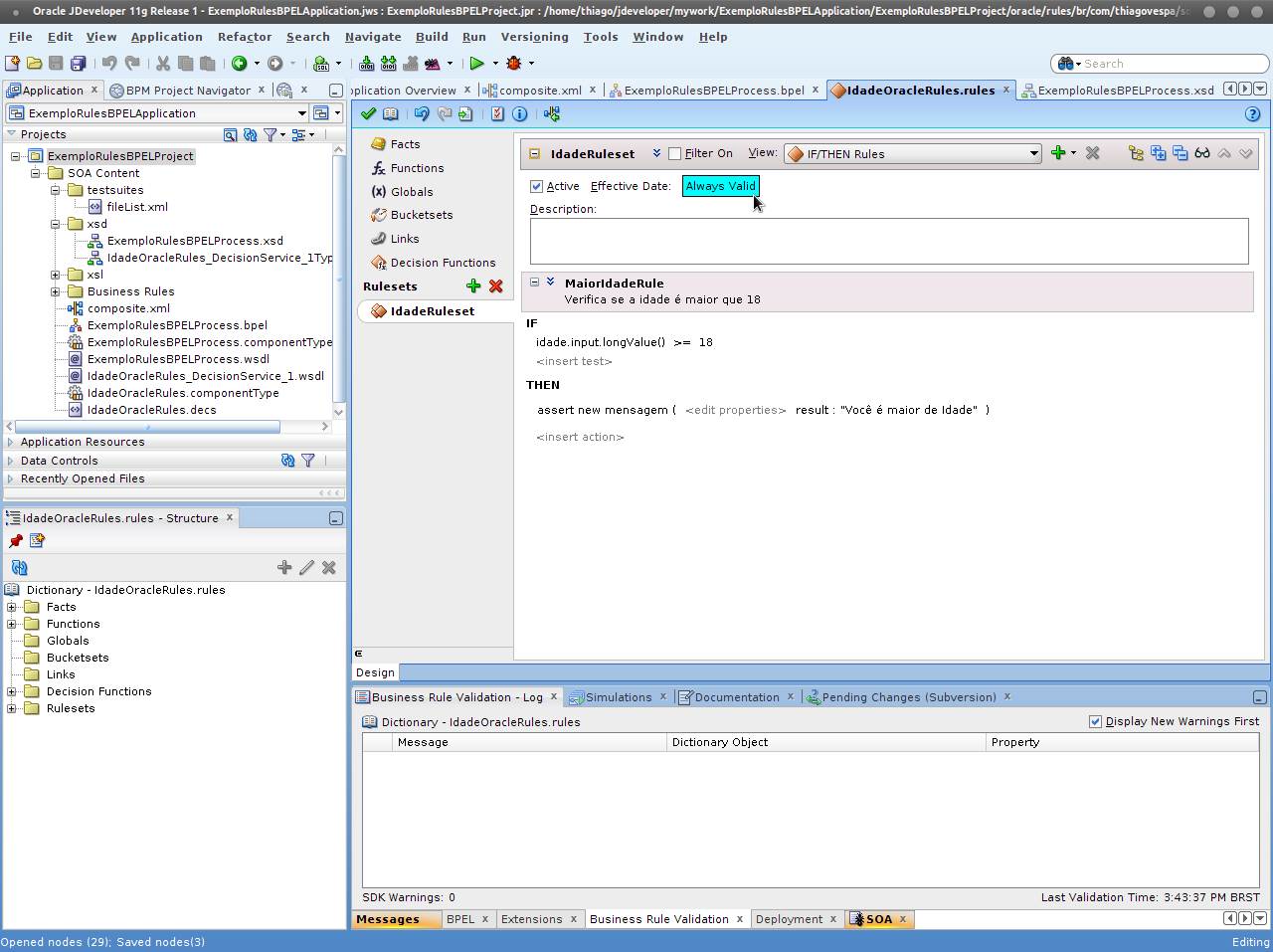
Task: Click the Undo arrow in rules editor toolbar
Action: pos(422,113)
